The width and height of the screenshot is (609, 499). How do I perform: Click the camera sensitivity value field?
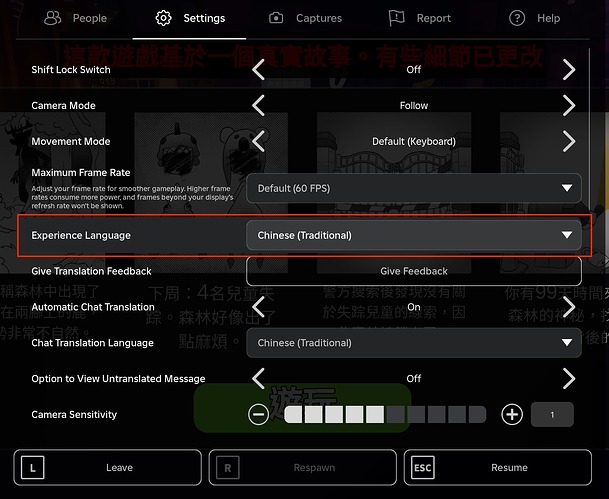(x=552, y=415)
